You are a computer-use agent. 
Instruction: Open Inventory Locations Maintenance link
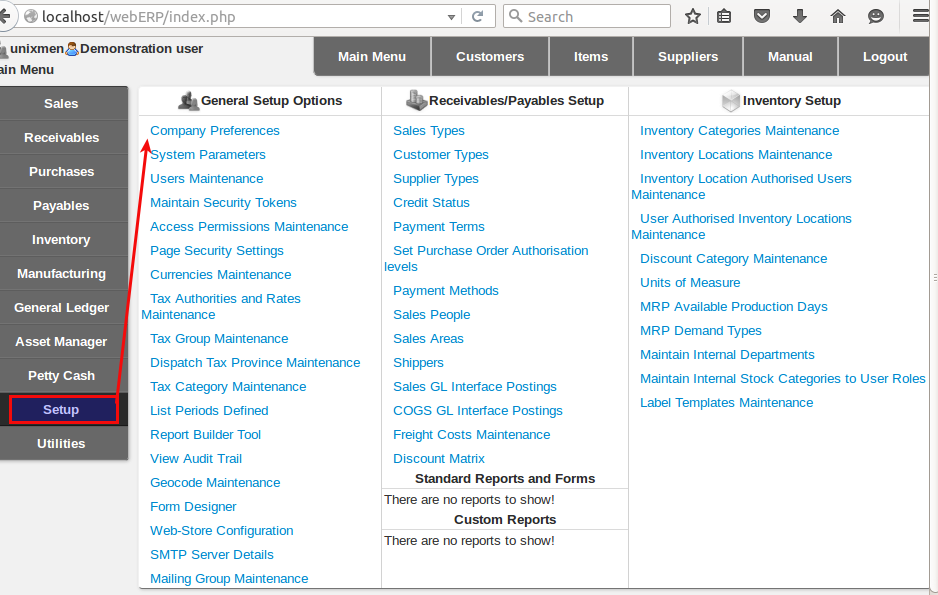click(736, 155)
